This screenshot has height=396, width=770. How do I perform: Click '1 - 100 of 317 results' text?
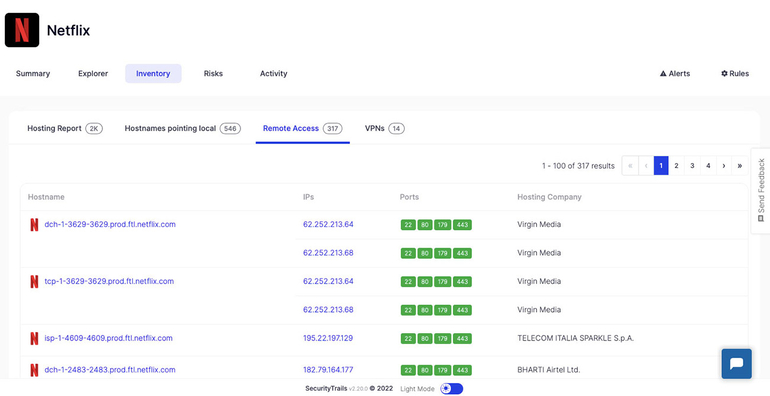click(578, 166)
